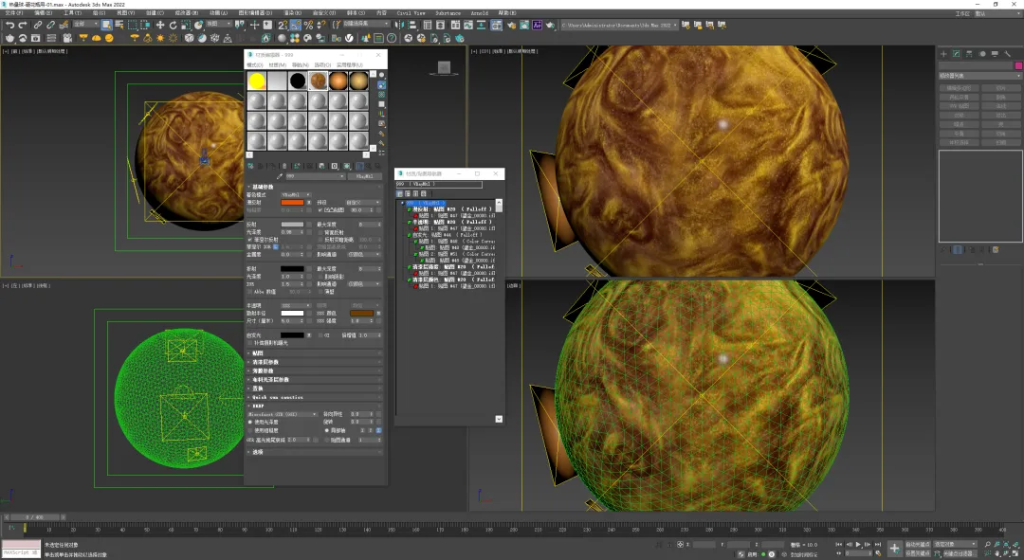Activate the Select Object tool

click(x=106, y=25)
